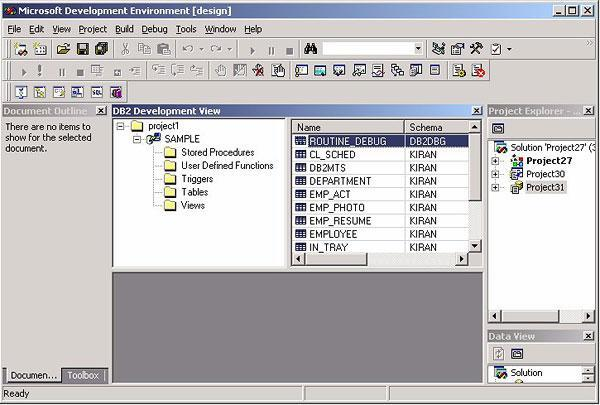Image resolution: width=600 pixels, height=405 pixels.
Task: Select the DEPARTMENT table row
Action: point(380,181)
